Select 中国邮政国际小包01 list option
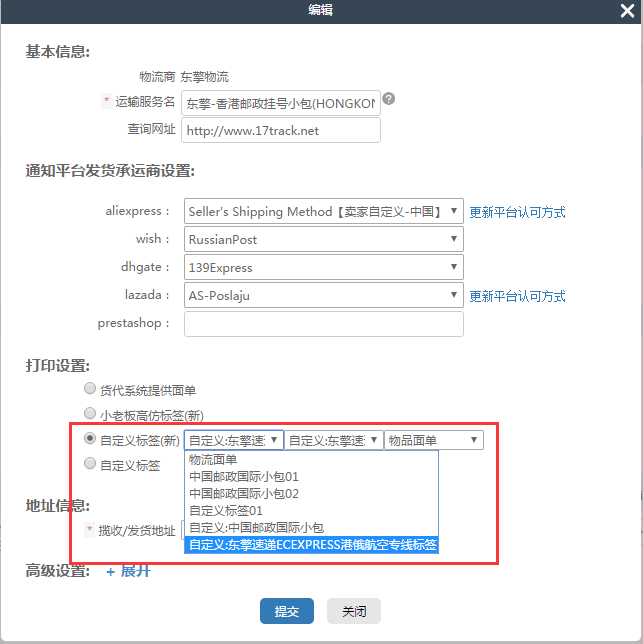The height and width of the screenshot is (644, 643). pyautogui.click(x=244, y=477)
